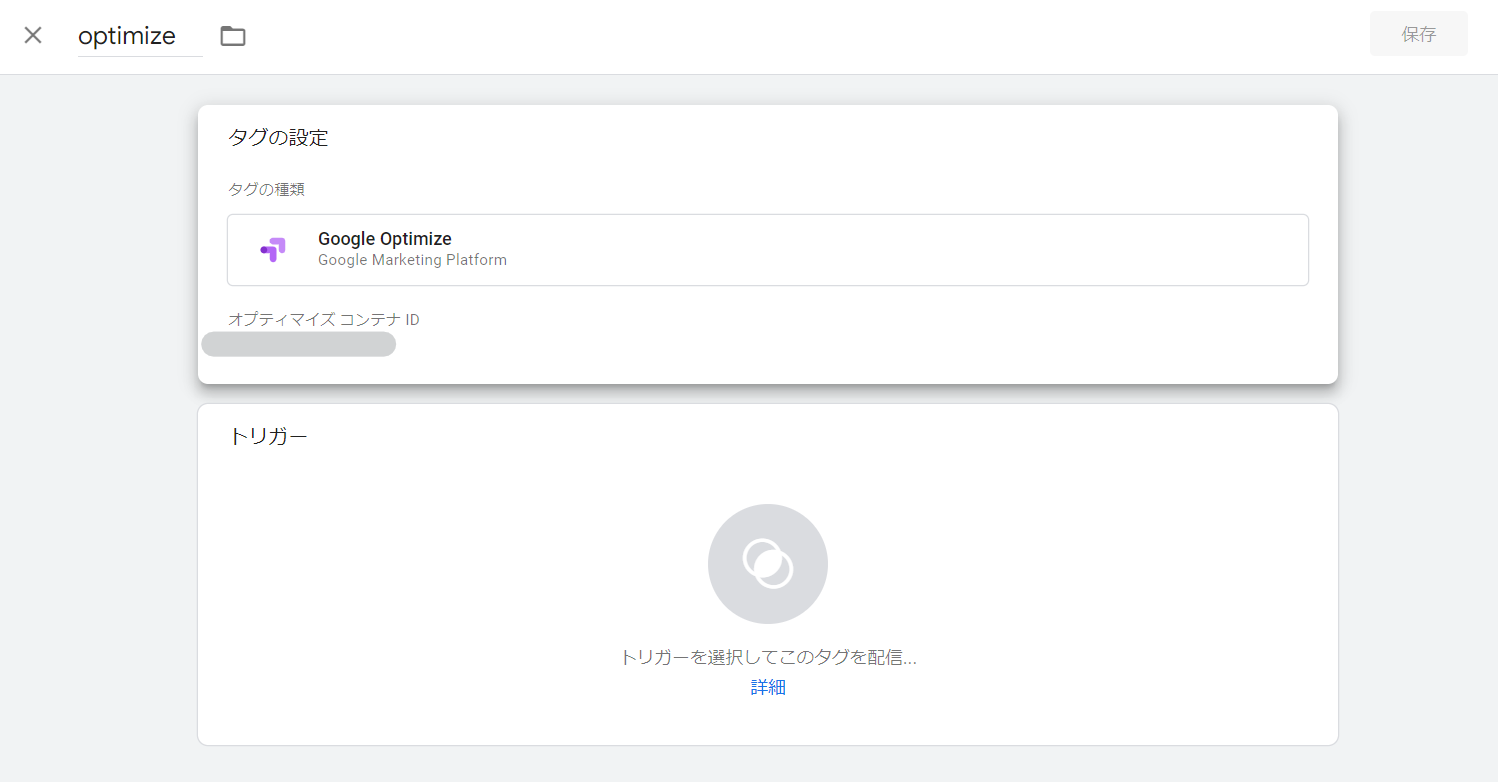Click the Google Optimize logo icon

click(272, 249)
